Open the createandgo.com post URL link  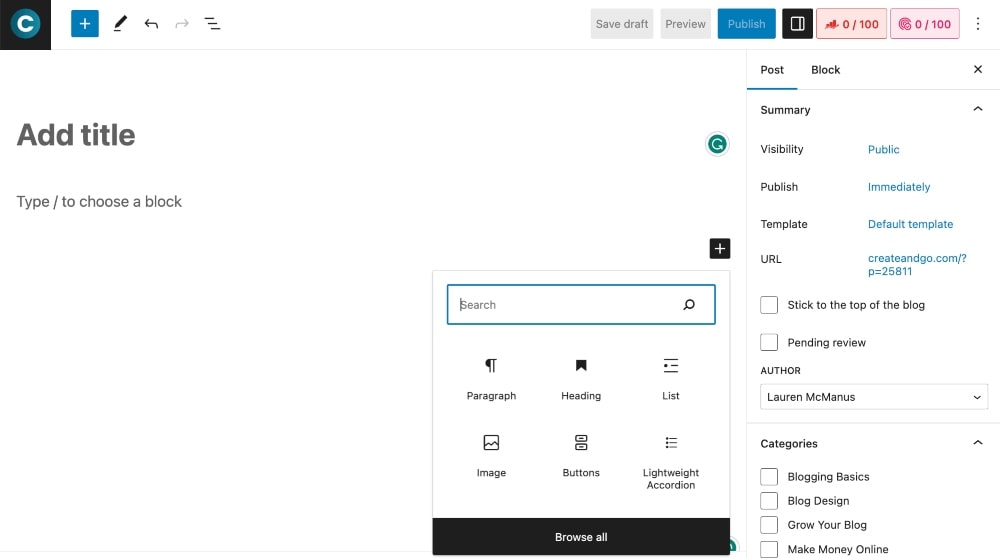click(x=917, y=265)
